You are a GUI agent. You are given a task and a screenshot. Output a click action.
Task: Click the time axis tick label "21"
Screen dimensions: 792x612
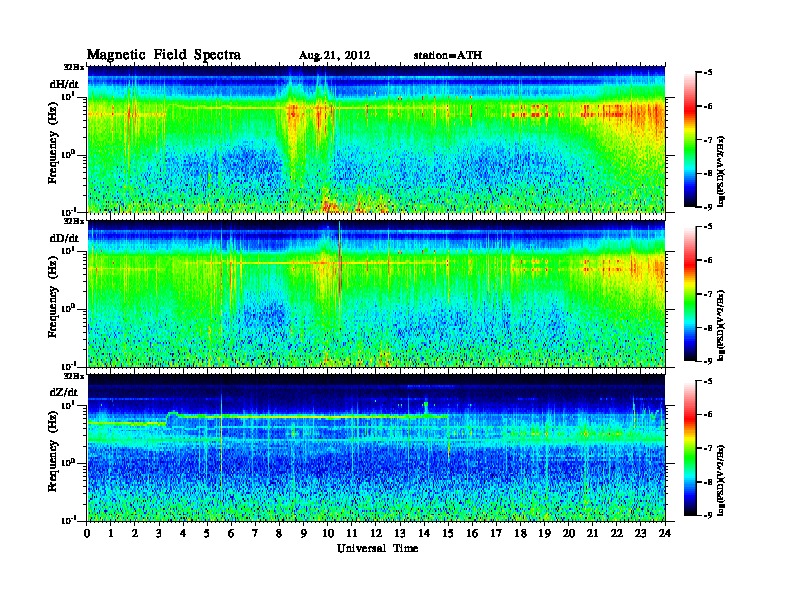coord(593,534)
